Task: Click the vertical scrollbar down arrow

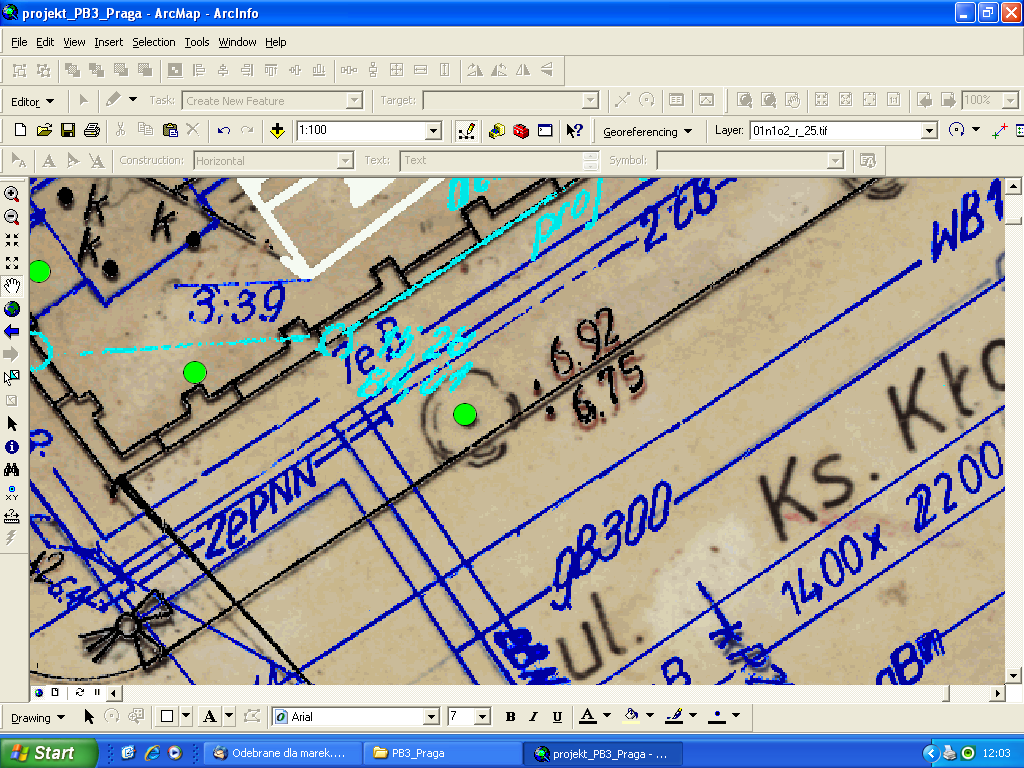Action: (1014, 676)
